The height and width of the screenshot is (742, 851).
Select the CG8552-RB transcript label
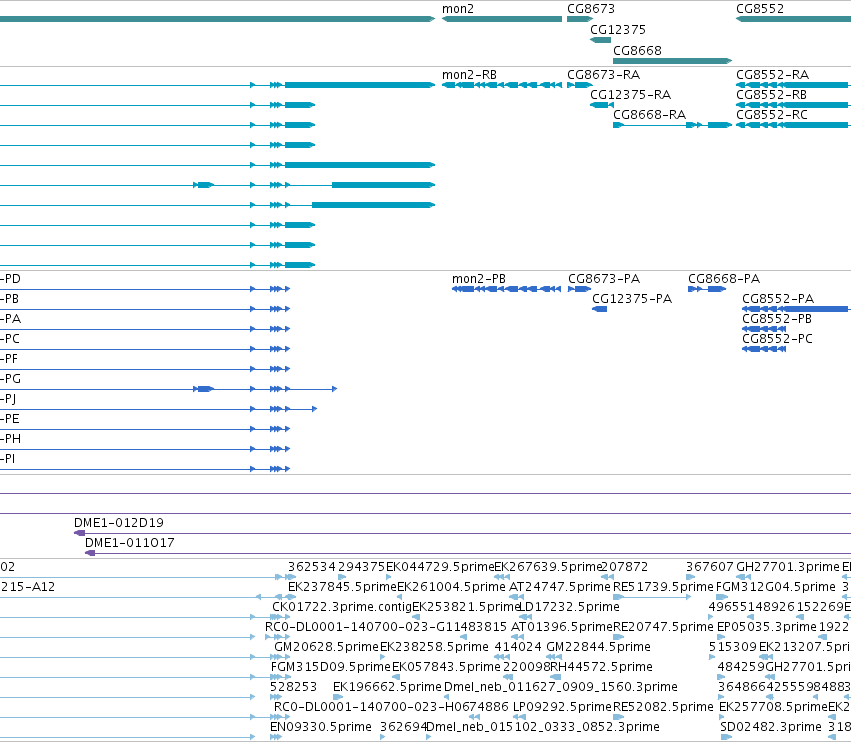pos(771,95)
